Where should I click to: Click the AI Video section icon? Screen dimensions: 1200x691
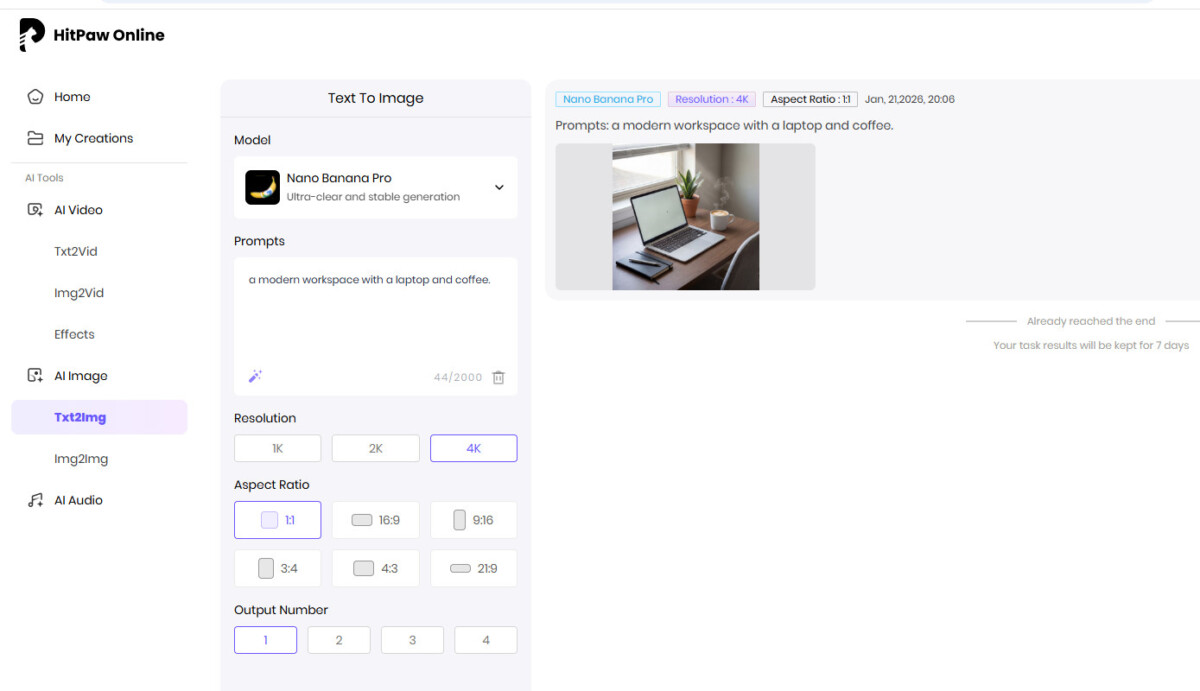click(x=36, y=210)
